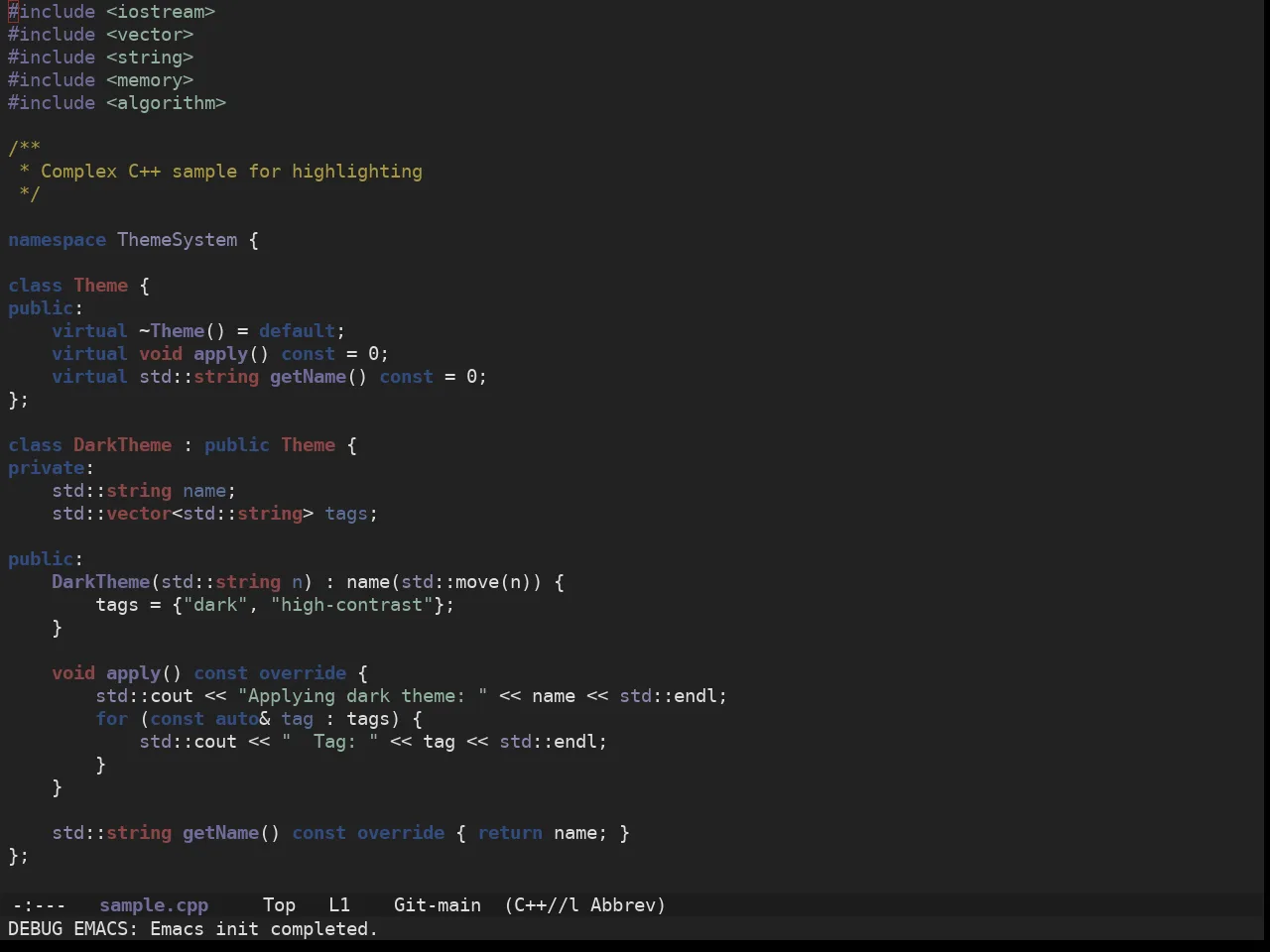Click the L1 line number indicator
This screenshot has height=952, width=1270.
click(339, 905)
